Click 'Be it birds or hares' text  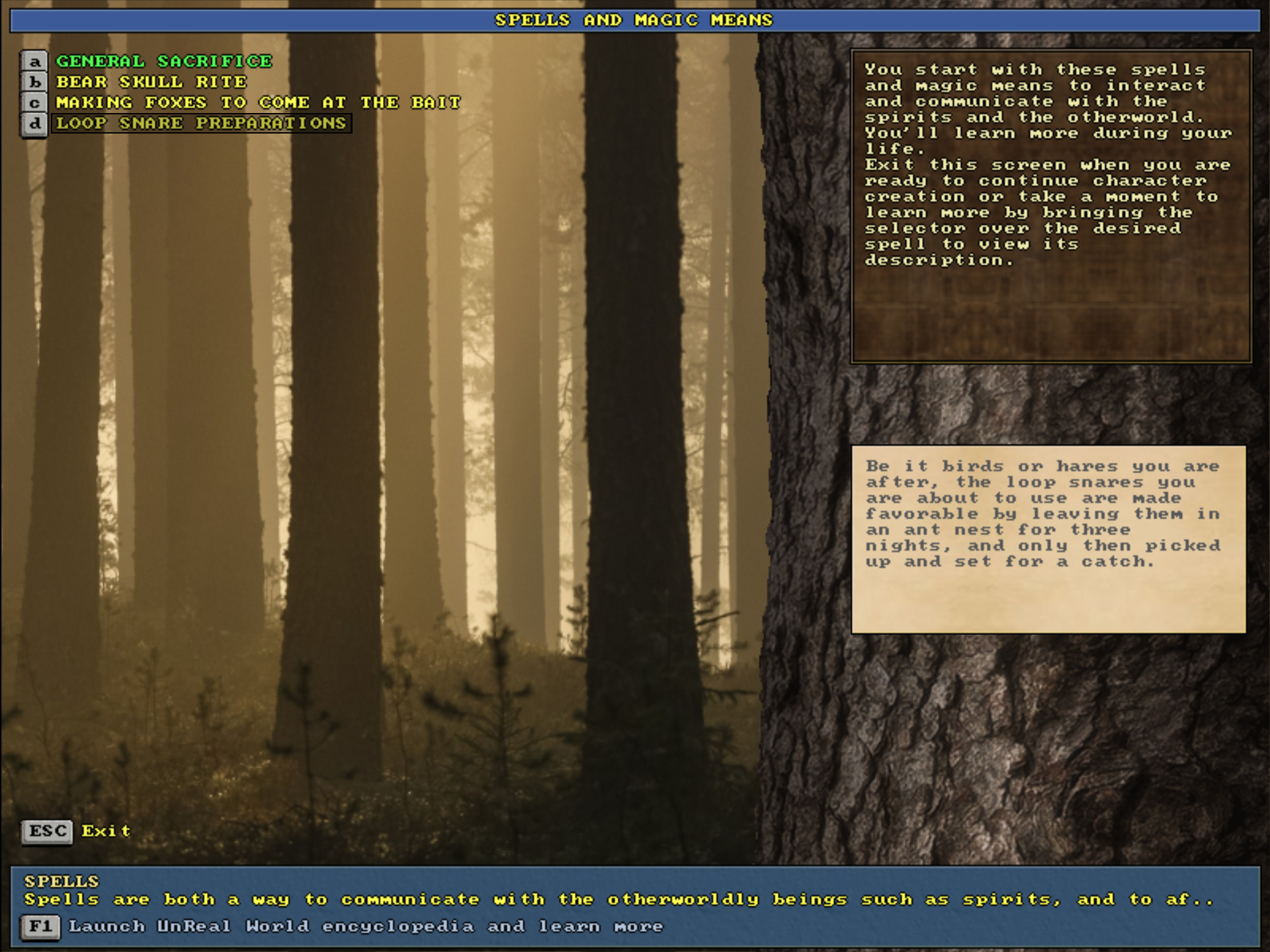click(1042, 466)
